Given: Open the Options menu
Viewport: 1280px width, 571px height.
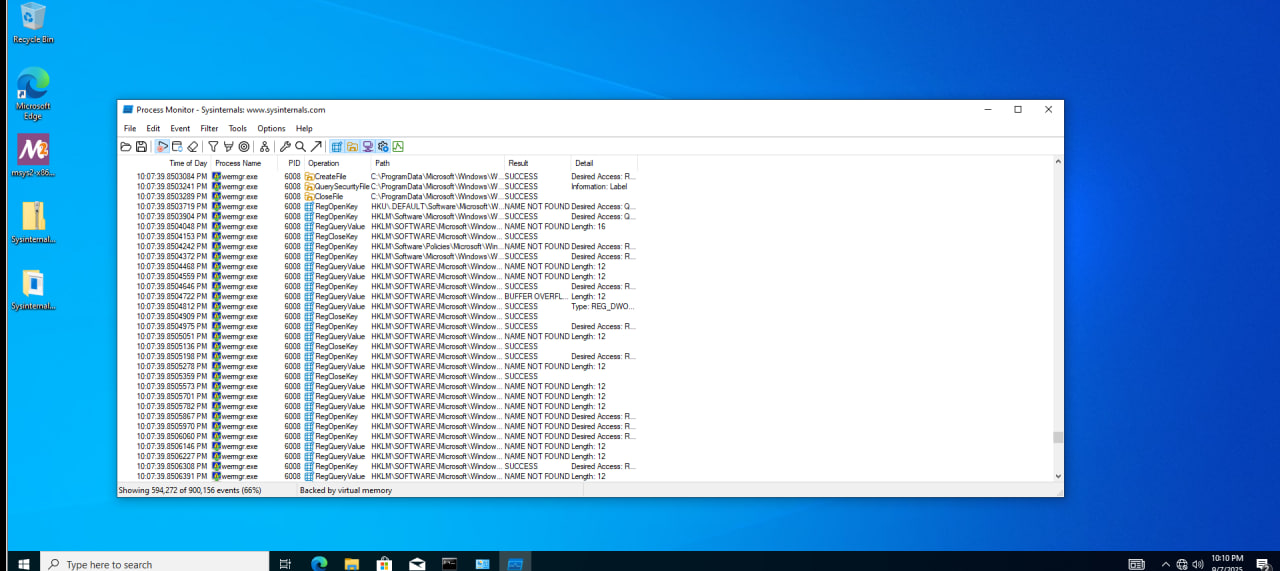Looking at the screenshot, I should [x=271, y=128].
